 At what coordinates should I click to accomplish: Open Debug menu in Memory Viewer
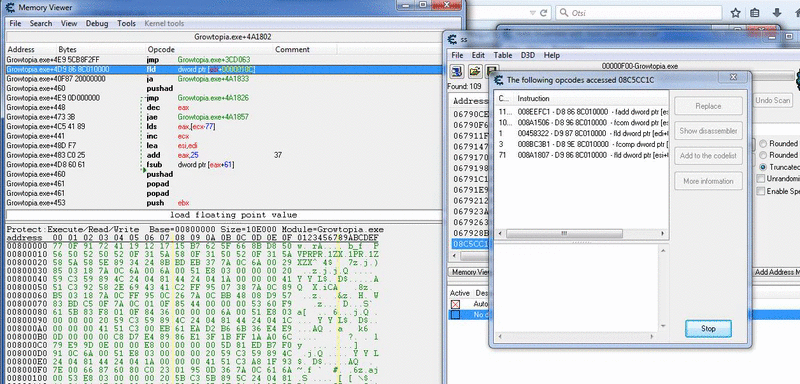(97, 23)
